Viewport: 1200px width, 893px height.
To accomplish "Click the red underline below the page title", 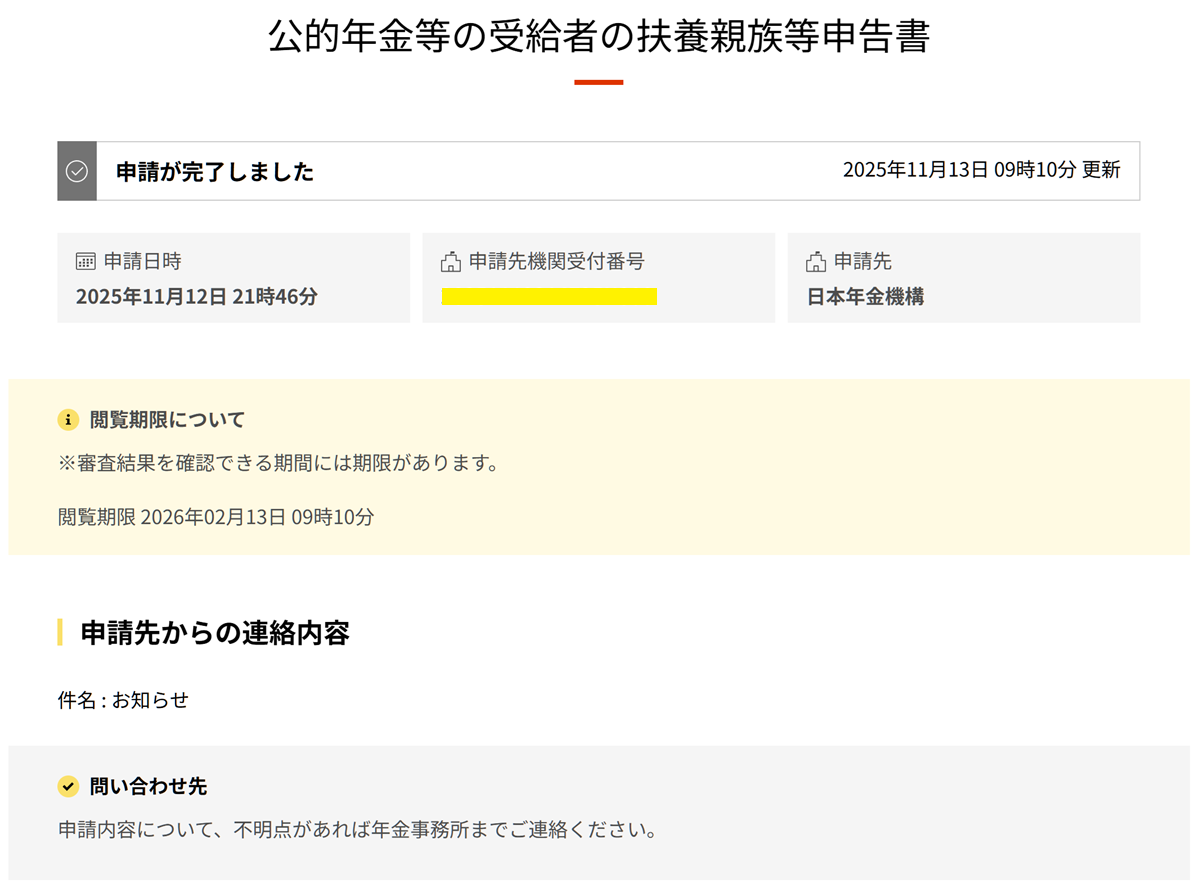I will click(598, 82).
